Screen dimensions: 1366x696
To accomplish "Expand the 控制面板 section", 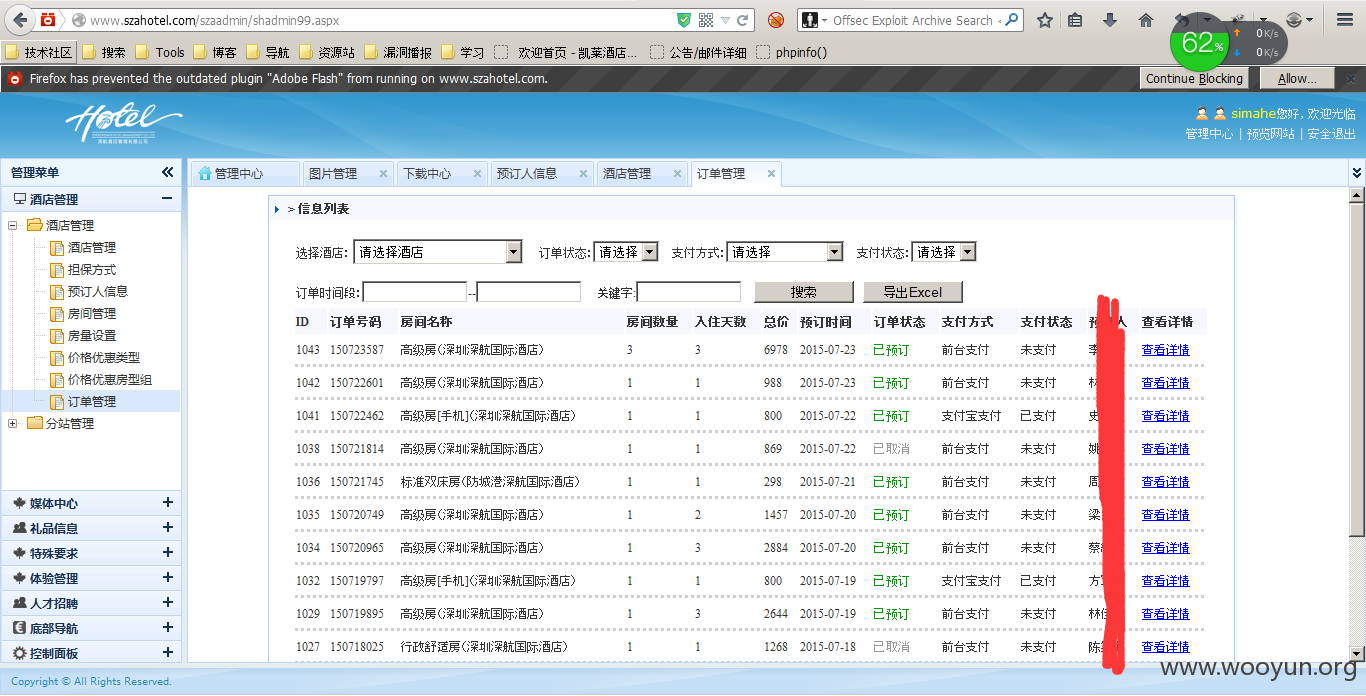I will [x=167, y=653].
